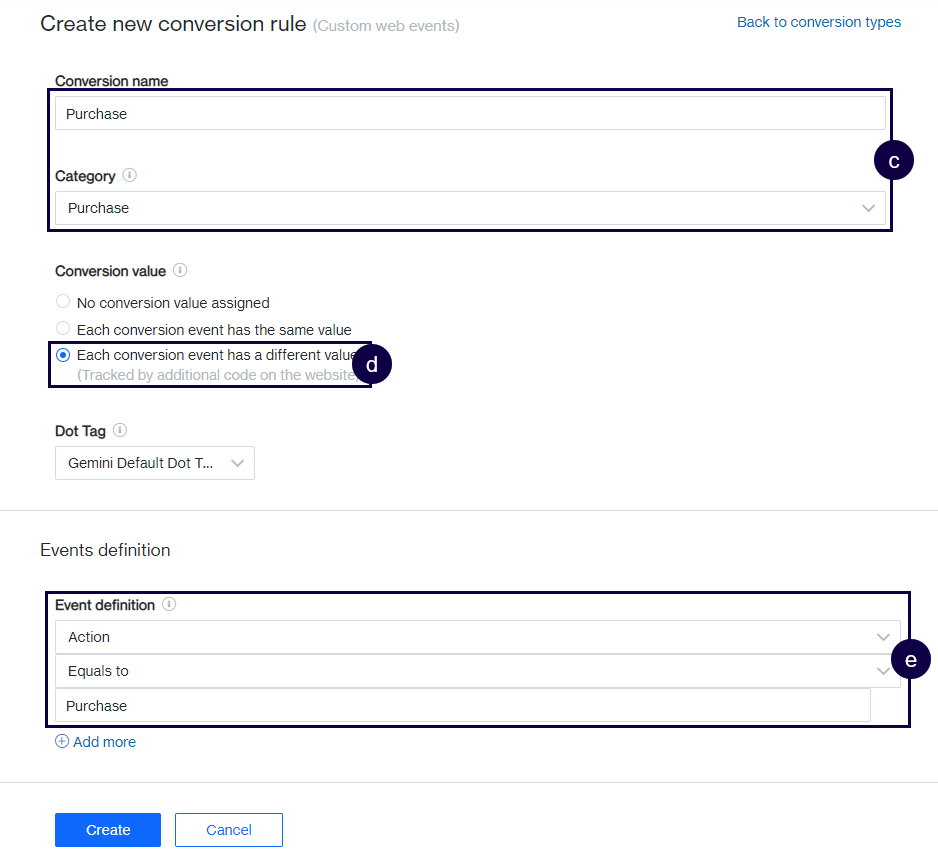Select Each conversion event has a different value
Viewport: 938px width, 853px height.
62,355
